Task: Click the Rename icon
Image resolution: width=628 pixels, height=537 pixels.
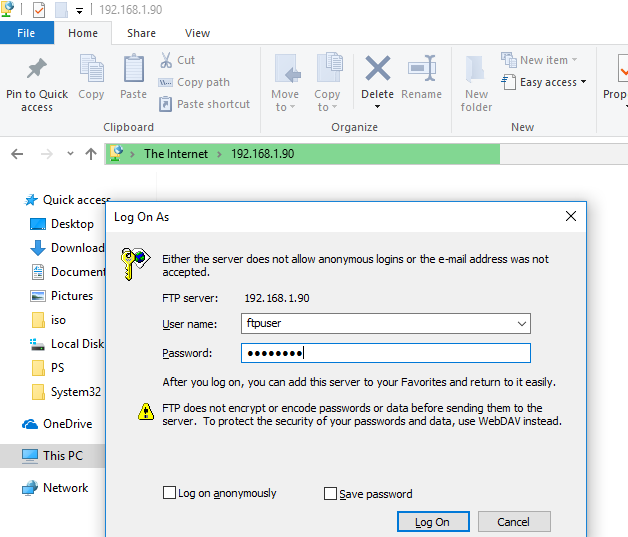Action: [422, 68]
